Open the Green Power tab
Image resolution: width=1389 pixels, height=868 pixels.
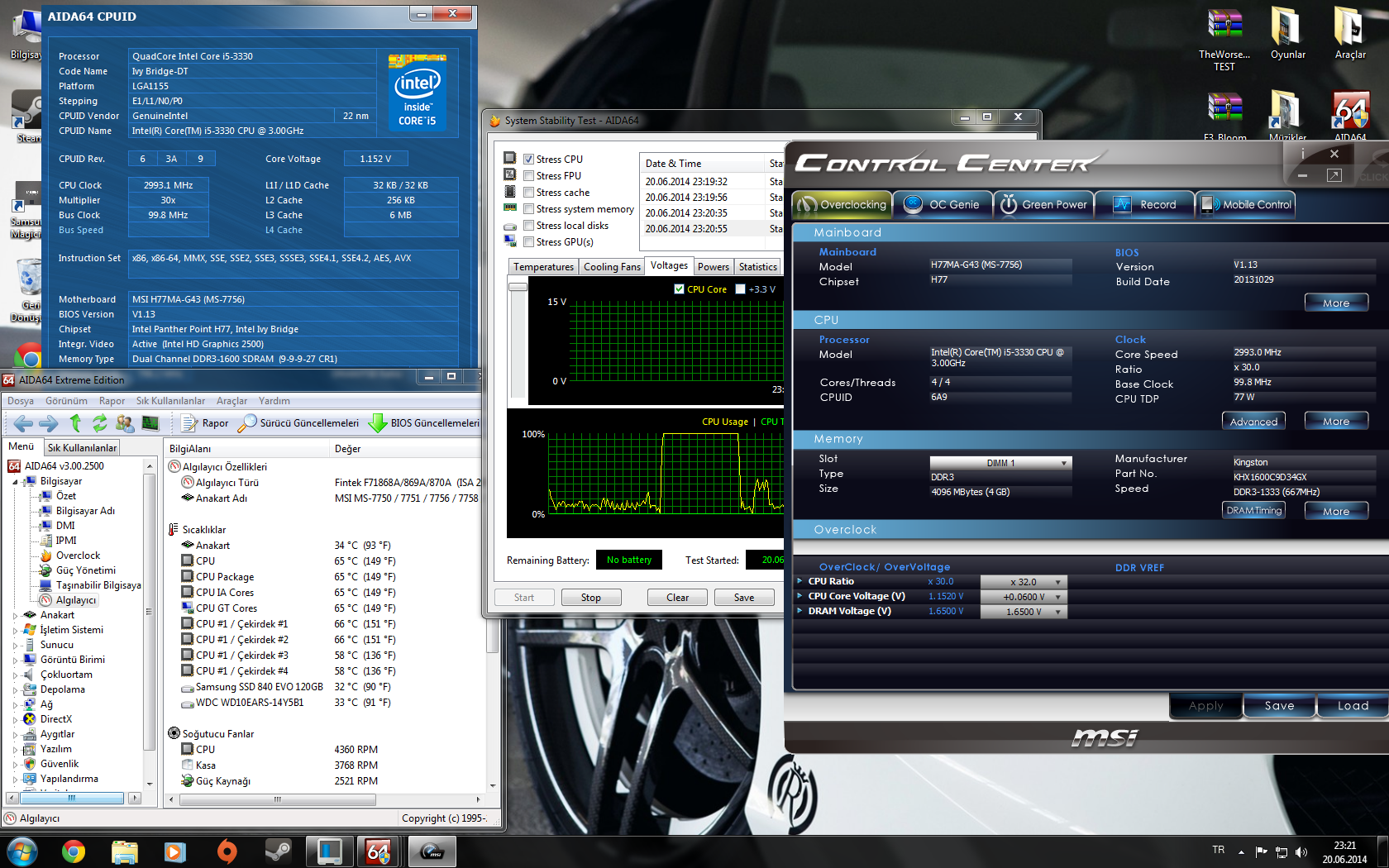pos(1043,205)
